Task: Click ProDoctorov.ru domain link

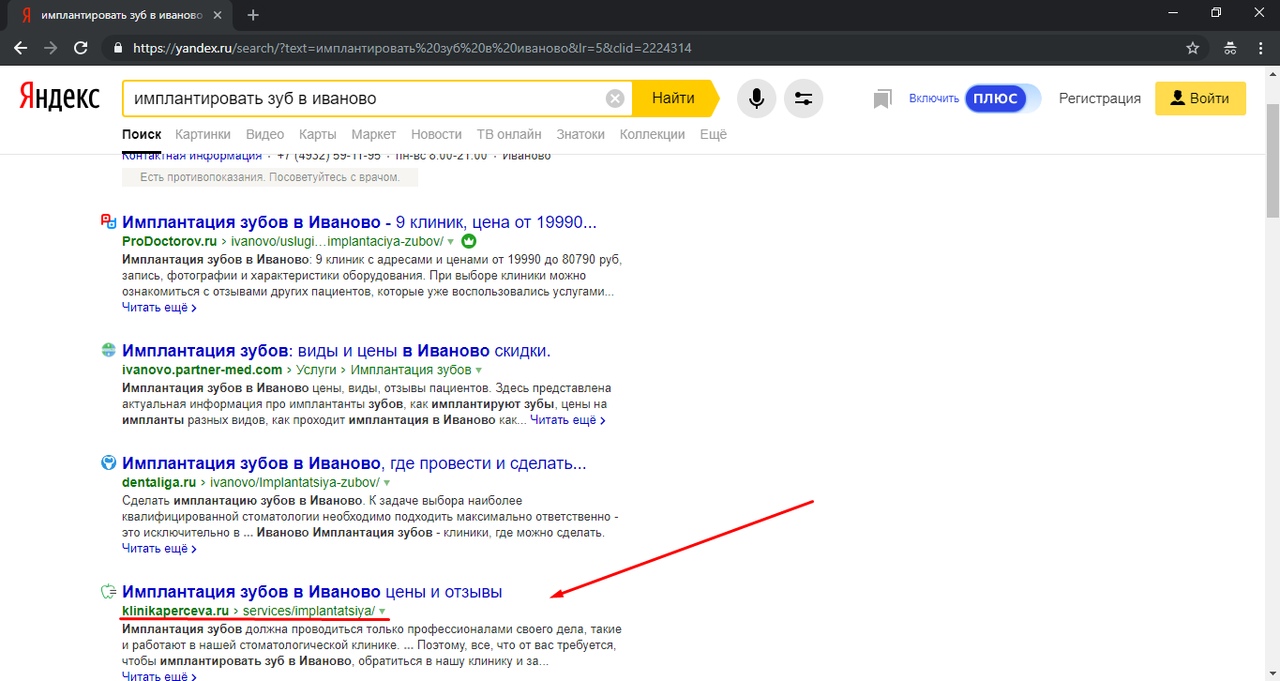Action: pyautogui.click(x=169, y=242)
